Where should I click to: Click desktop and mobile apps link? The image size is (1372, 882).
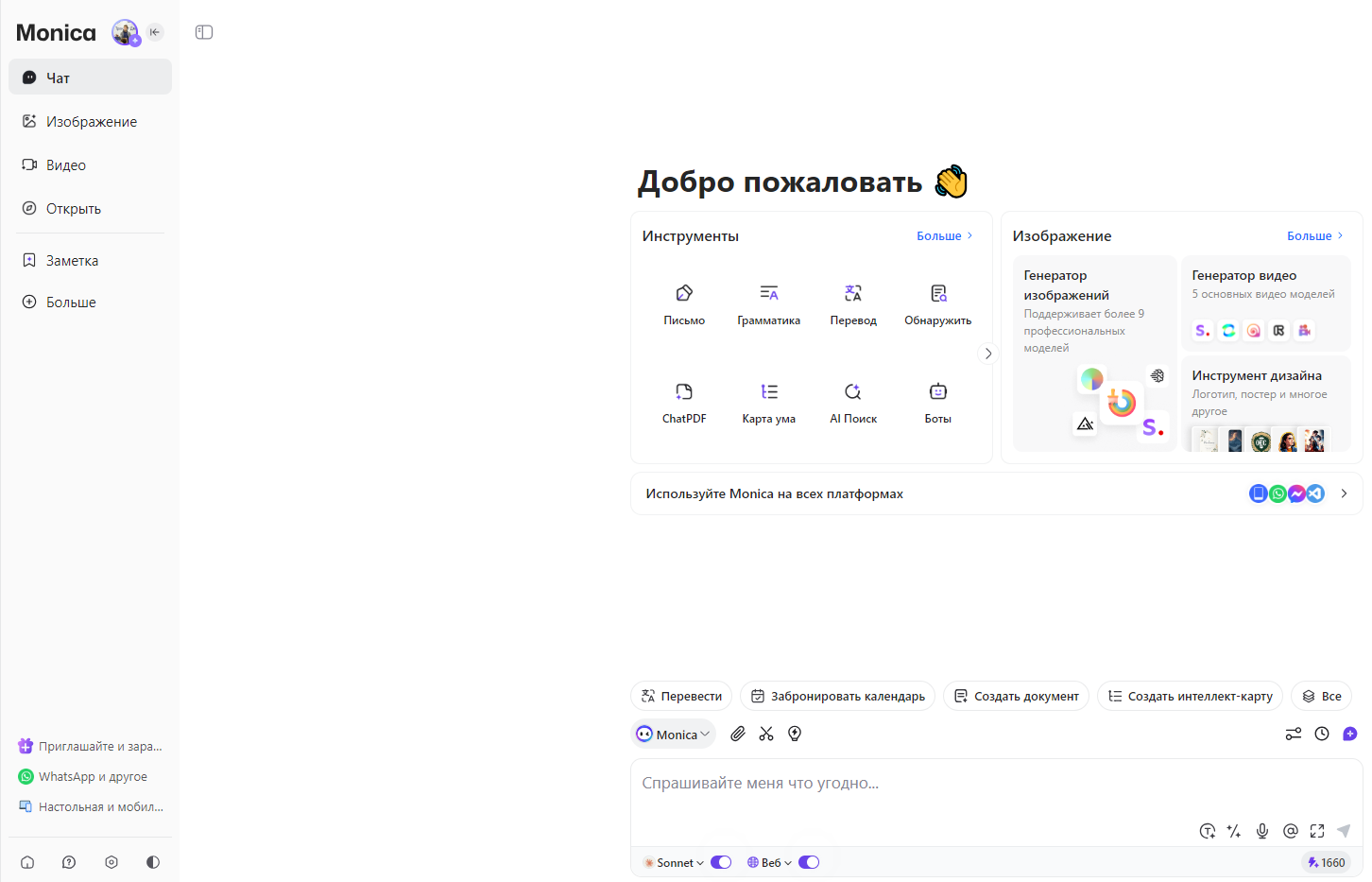click(x=91, y=806)
